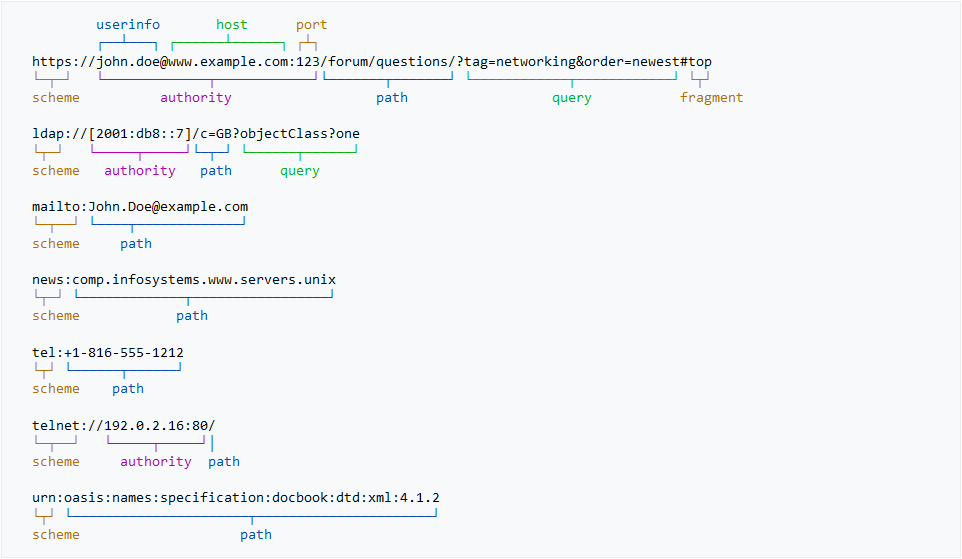This screenshot has width=962, height=559.
Task: Click the "fragment" label
Action: tap(711, 98)
